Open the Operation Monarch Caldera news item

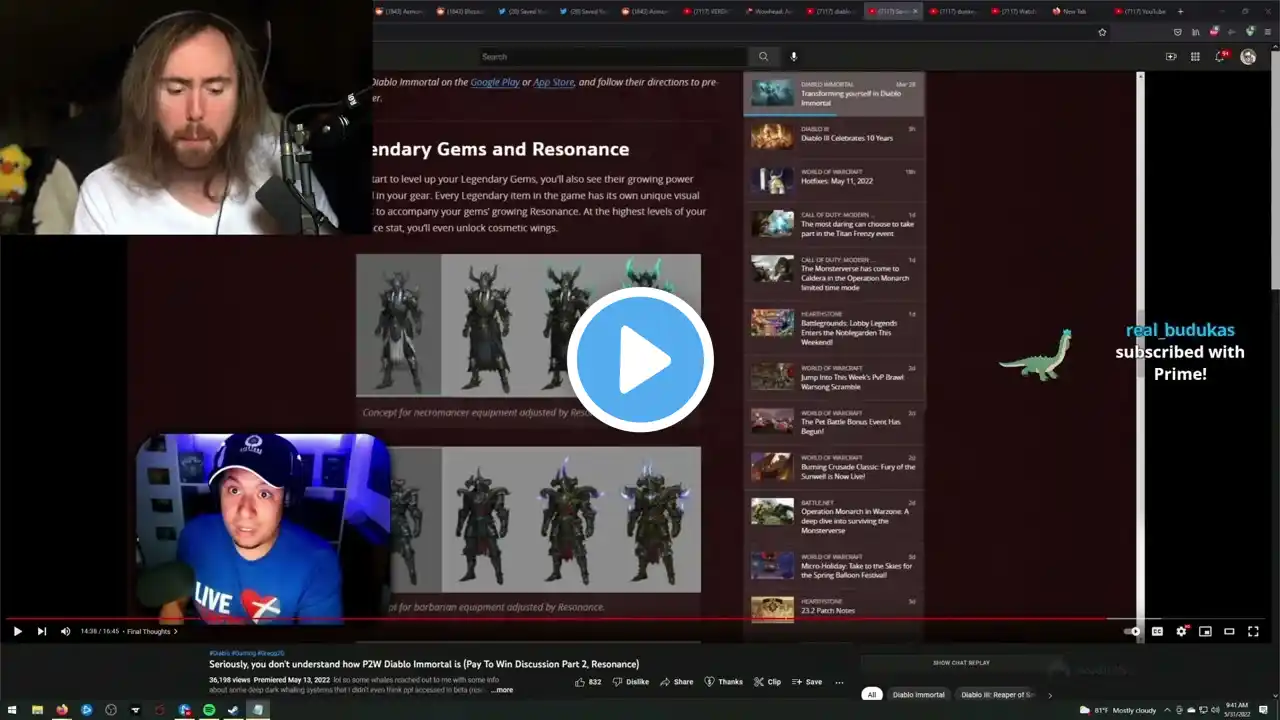[834, 272]
